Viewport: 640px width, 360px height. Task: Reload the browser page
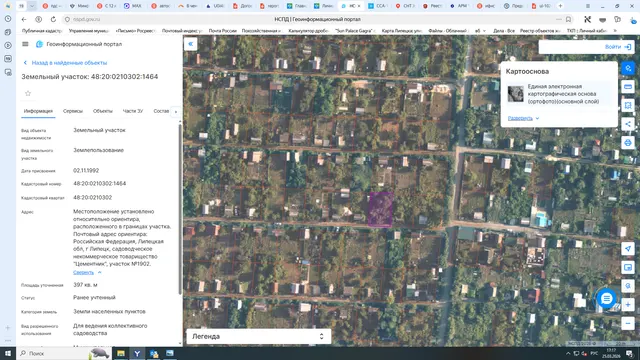click(53, 19)
